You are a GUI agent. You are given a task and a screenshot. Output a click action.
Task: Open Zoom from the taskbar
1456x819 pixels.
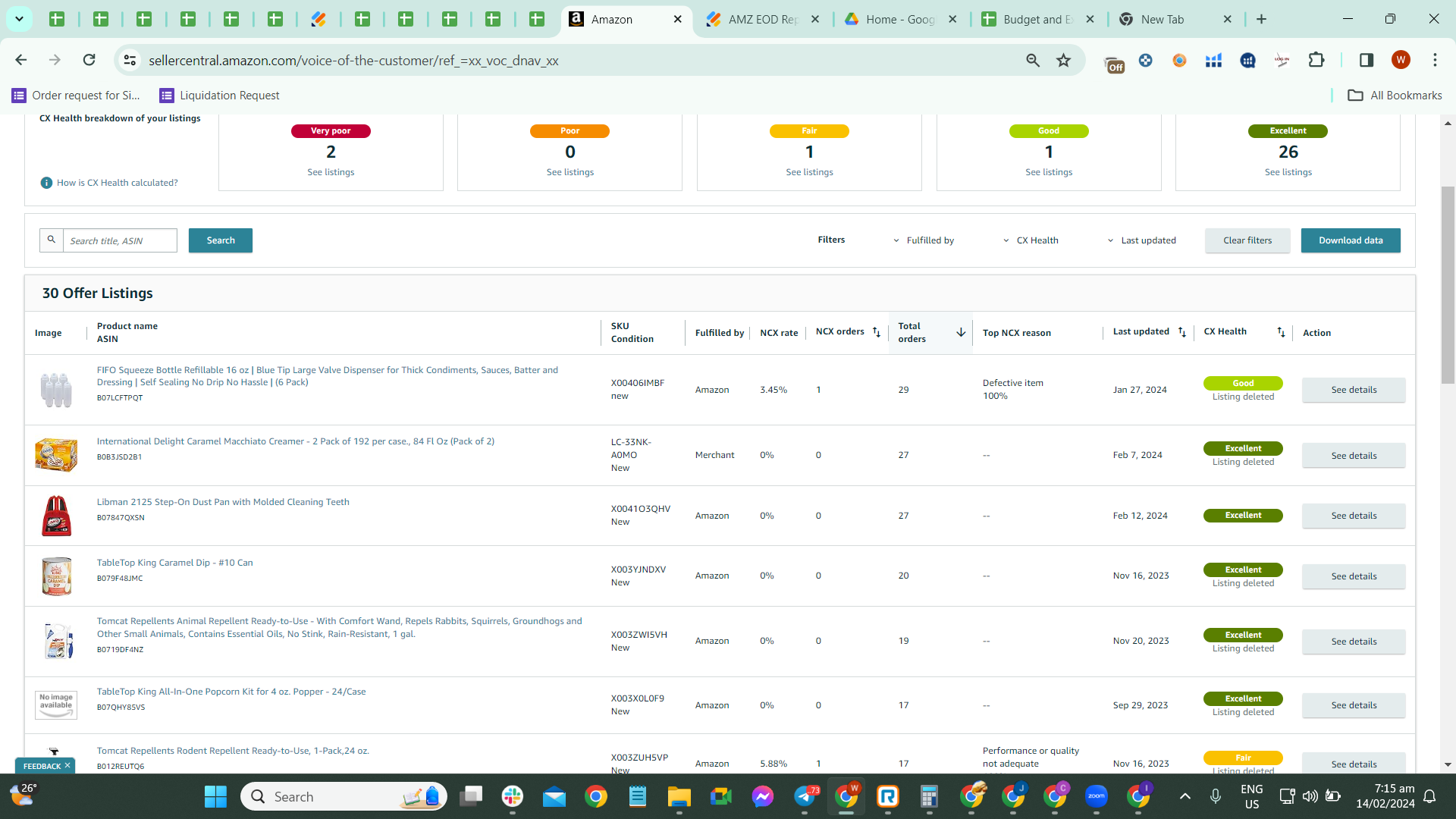tap(1097, 796)
